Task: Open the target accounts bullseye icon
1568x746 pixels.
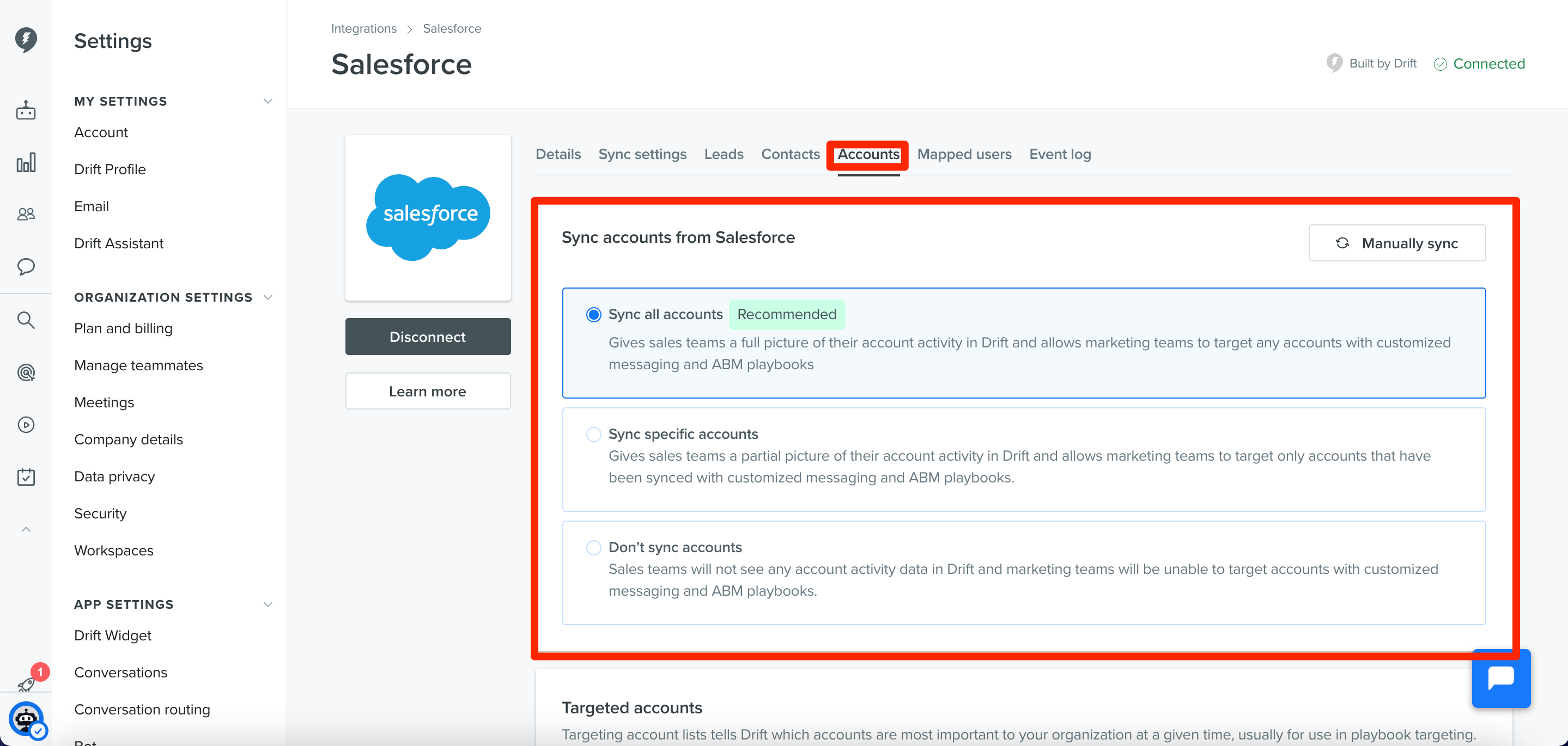Action: coord(26,372)
